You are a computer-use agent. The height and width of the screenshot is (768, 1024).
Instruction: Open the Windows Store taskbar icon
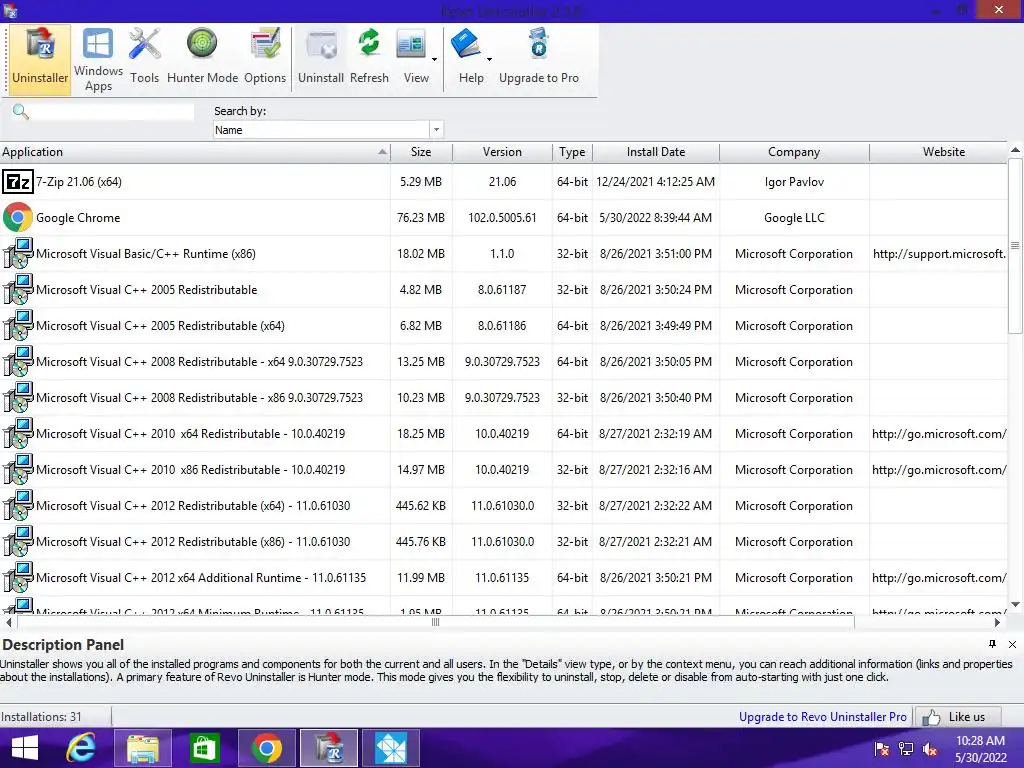[204, 748]
